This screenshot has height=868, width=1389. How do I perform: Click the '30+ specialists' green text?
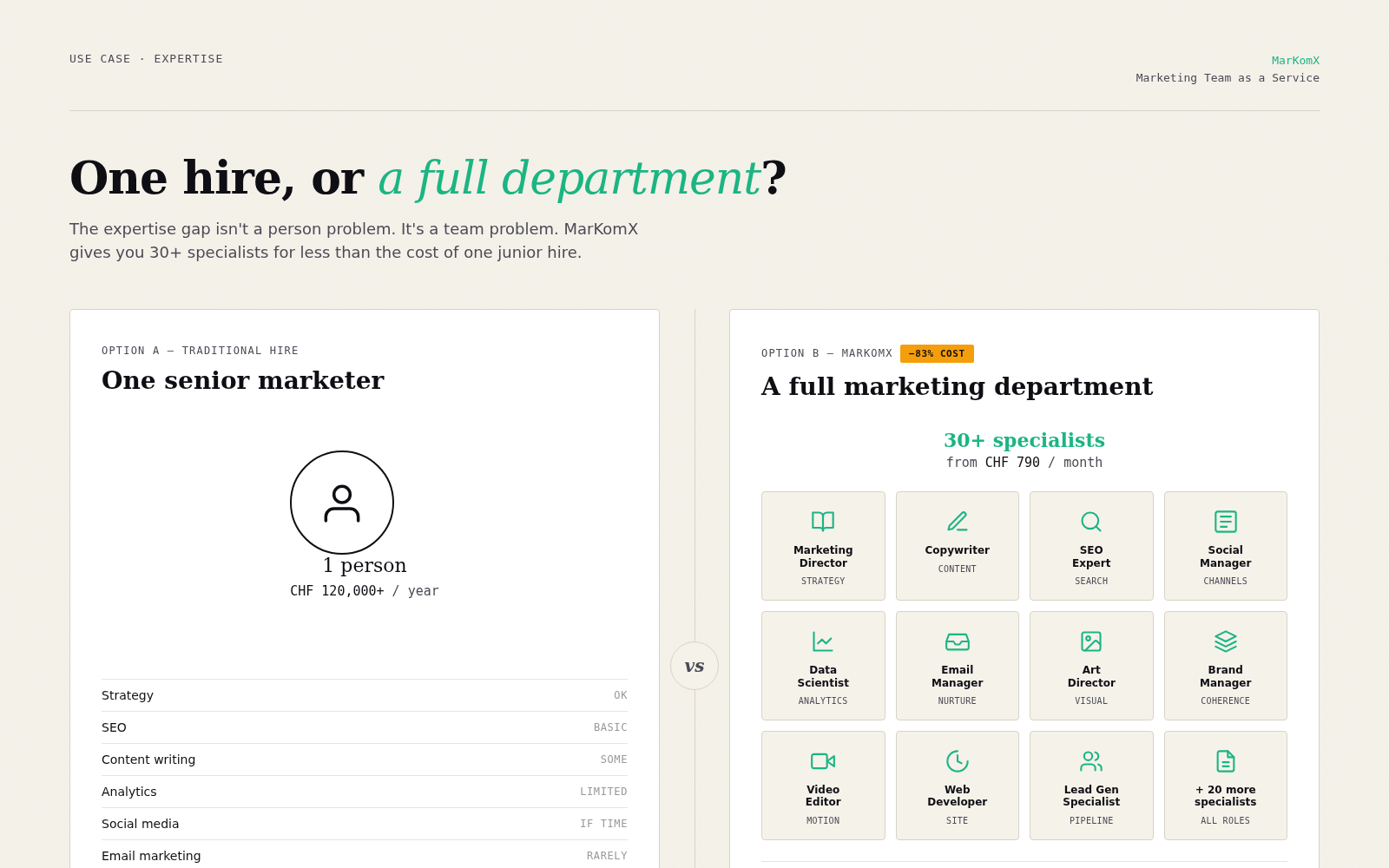tap(1024, 440)
